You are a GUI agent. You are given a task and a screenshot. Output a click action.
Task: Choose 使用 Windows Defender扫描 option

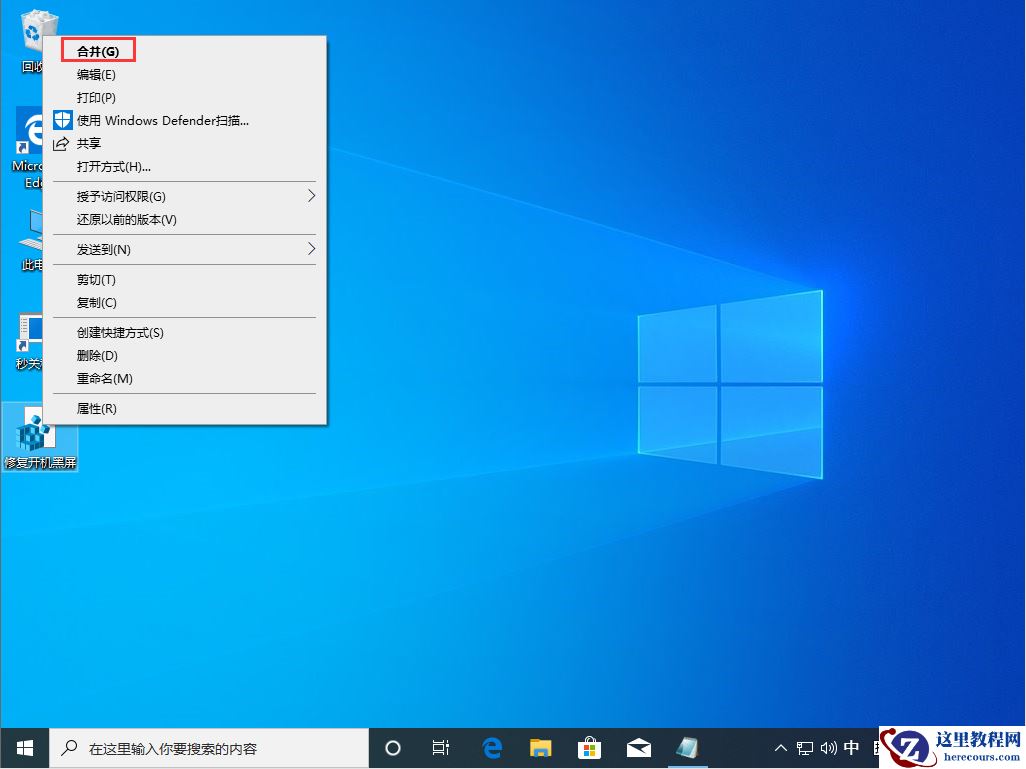(159, 120)
